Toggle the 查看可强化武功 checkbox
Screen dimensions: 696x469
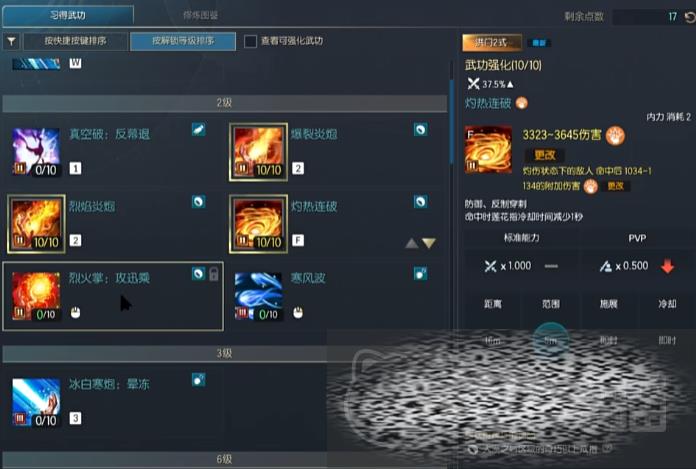point(250,41)
